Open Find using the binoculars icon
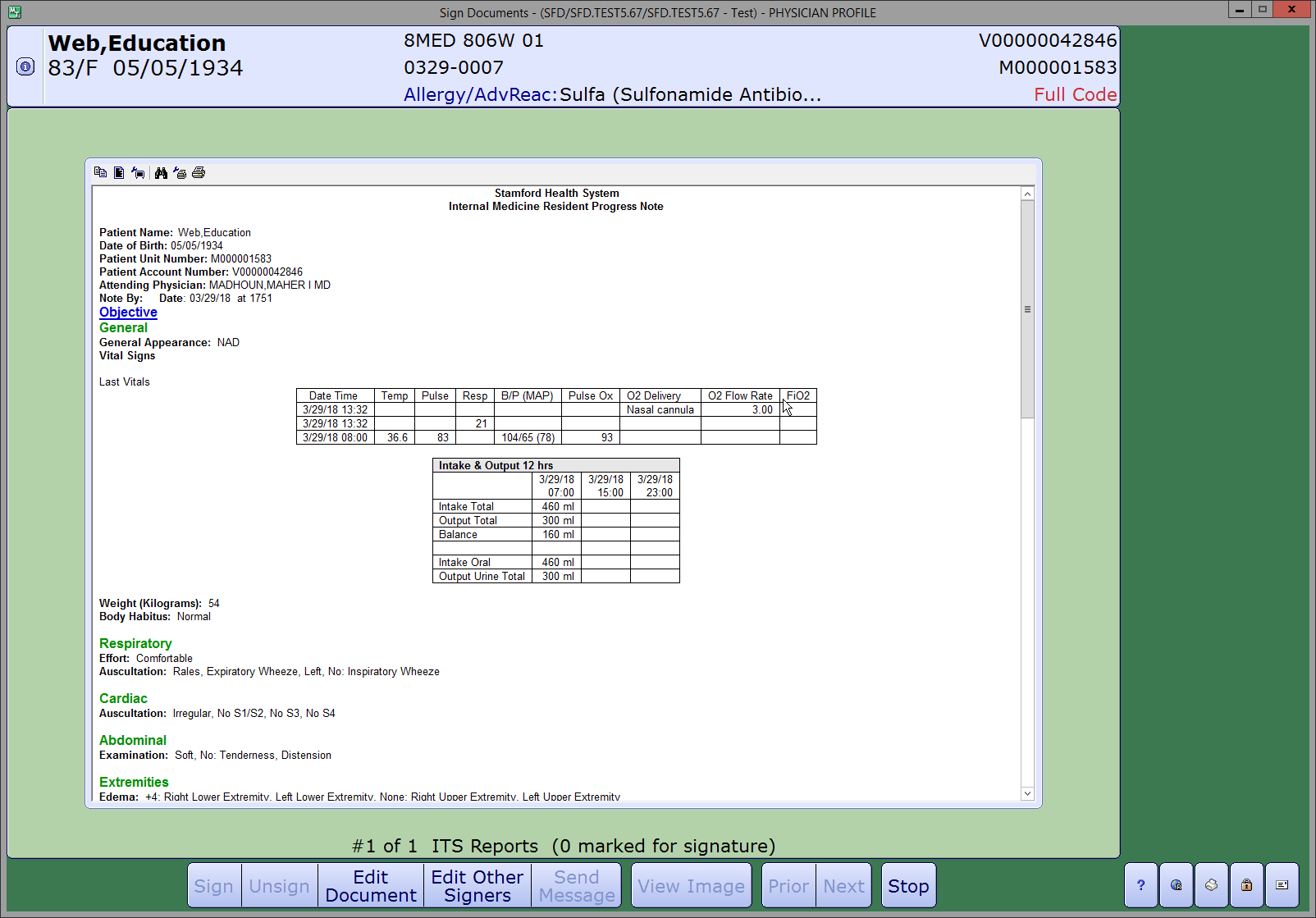 click(x=160, y=172)
